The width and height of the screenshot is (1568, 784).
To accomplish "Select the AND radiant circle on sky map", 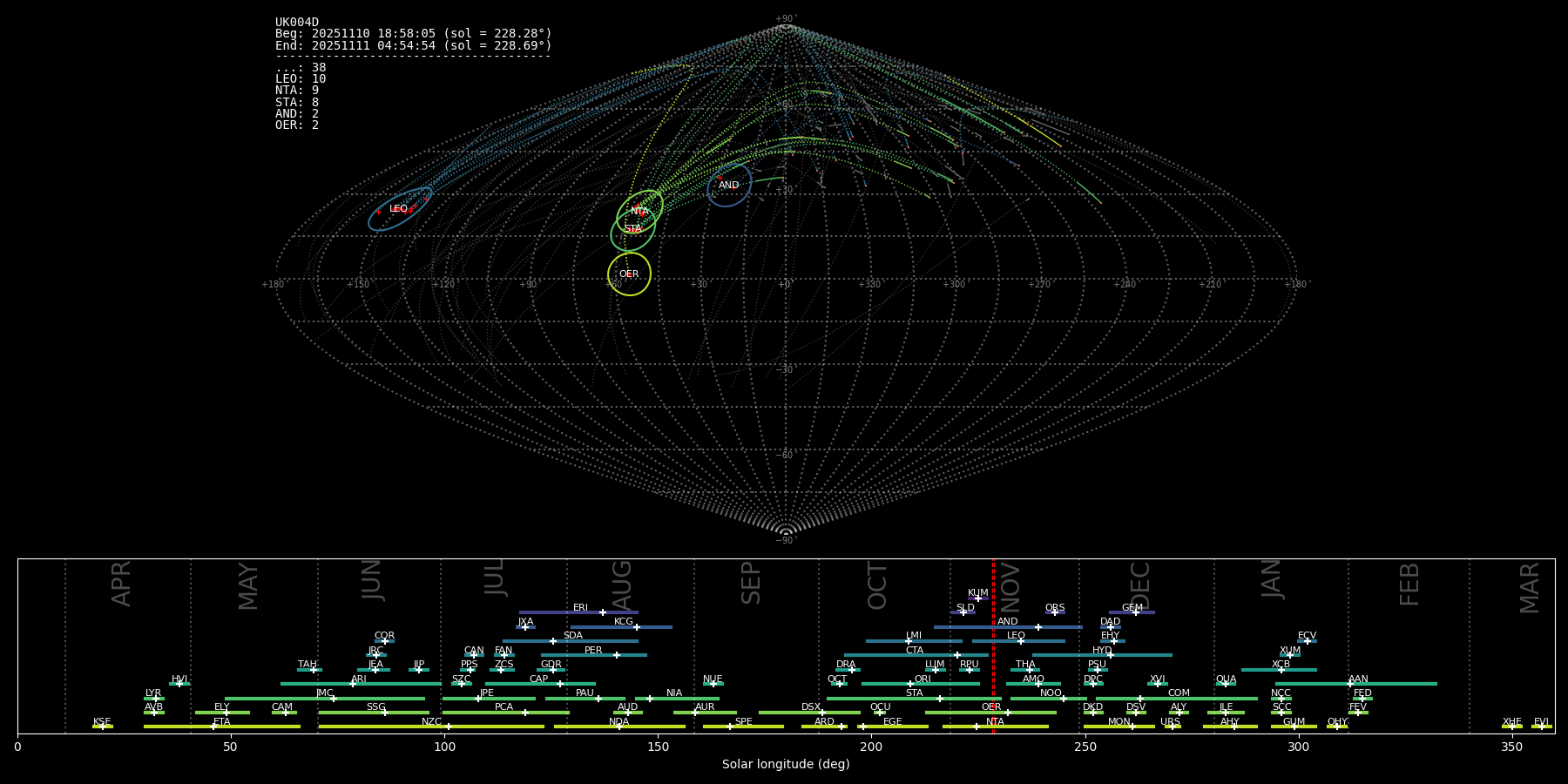I will pos(729,186).
